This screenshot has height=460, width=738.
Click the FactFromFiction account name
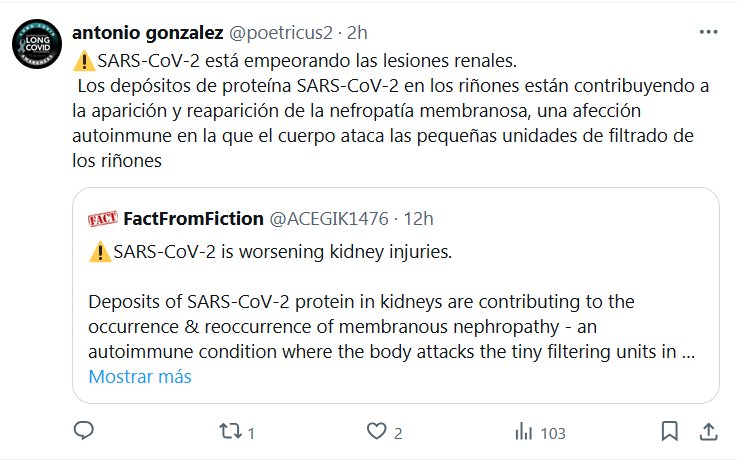coord(194,219)
